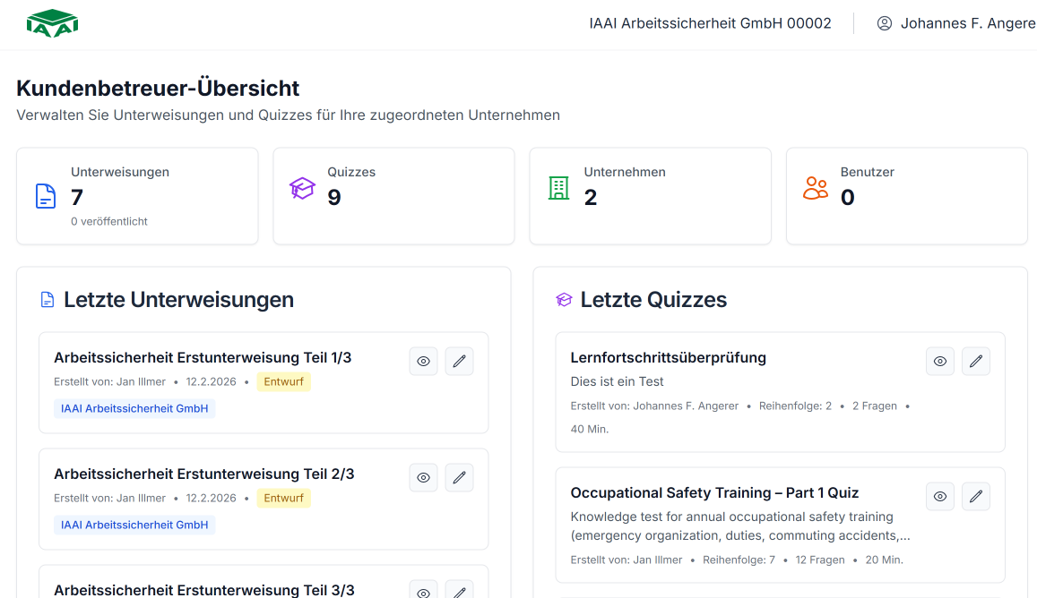Click the 'Reihenfolge: 7' text

pyautogui.click(x=739, y=560)
